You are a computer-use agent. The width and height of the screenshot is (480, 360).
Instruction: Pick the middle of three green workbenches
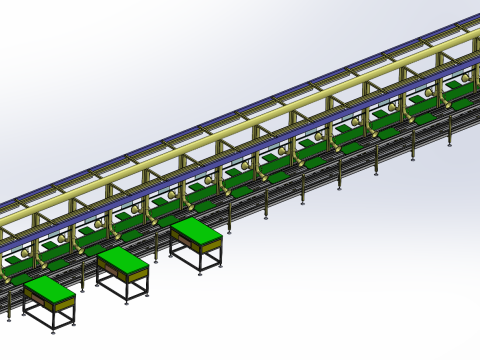coord(123,275)
